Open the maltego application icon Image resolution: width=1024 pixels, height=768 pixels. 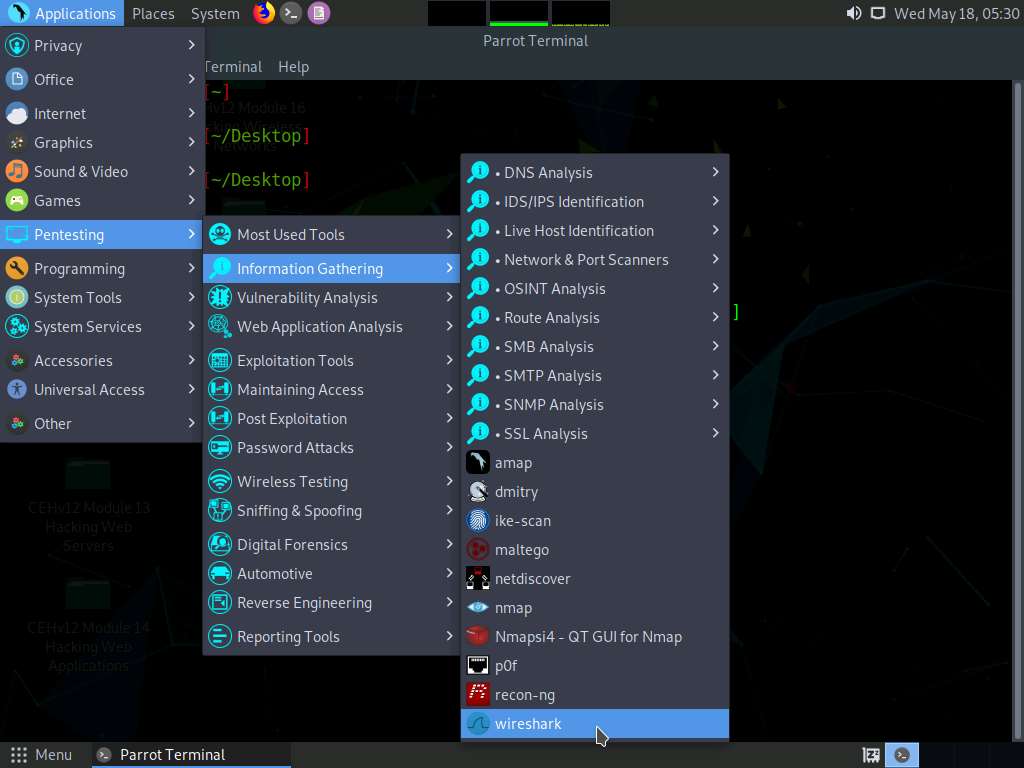[x=478, y=550]
